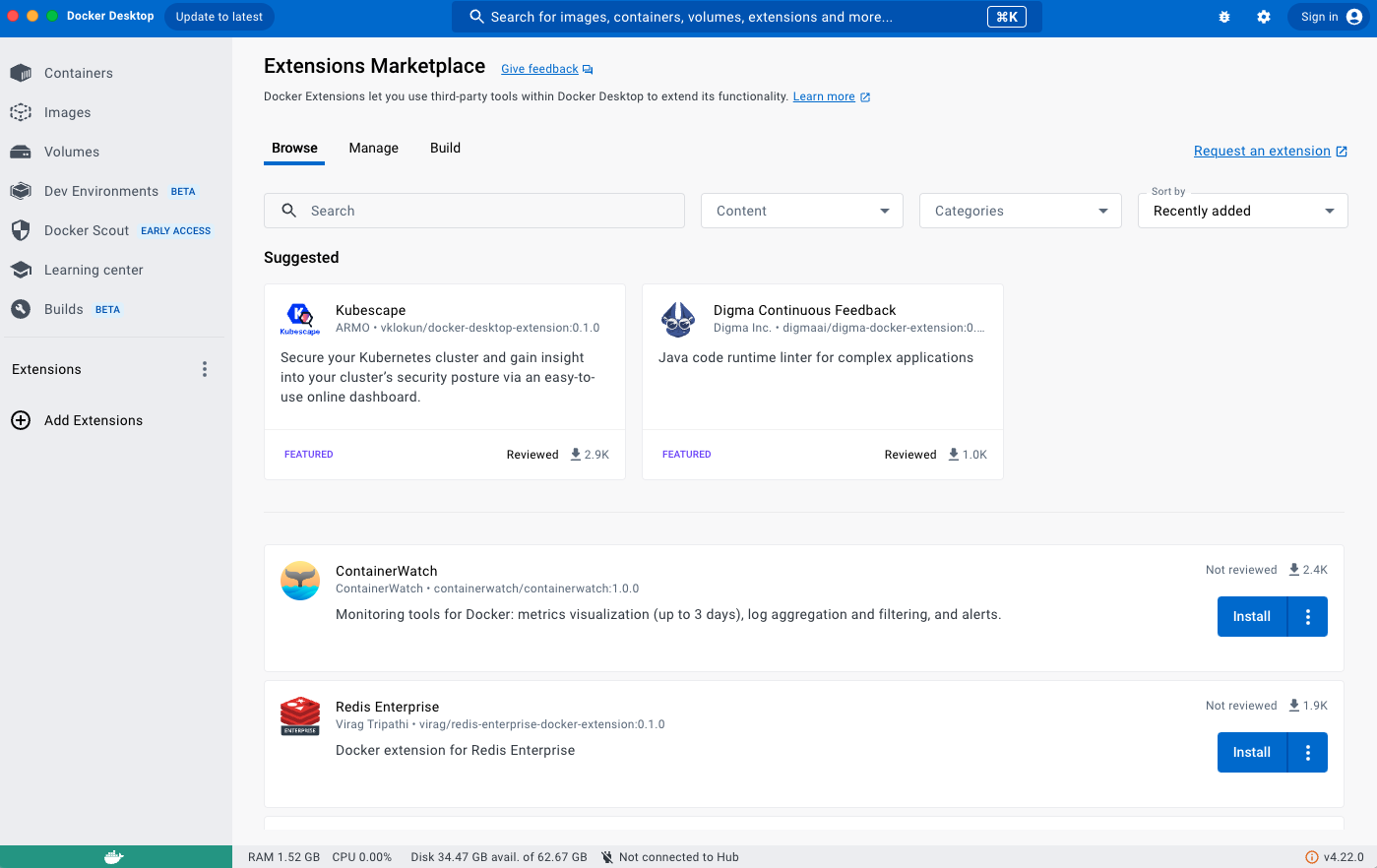Click the CPU 0.00% status entry

361,857
